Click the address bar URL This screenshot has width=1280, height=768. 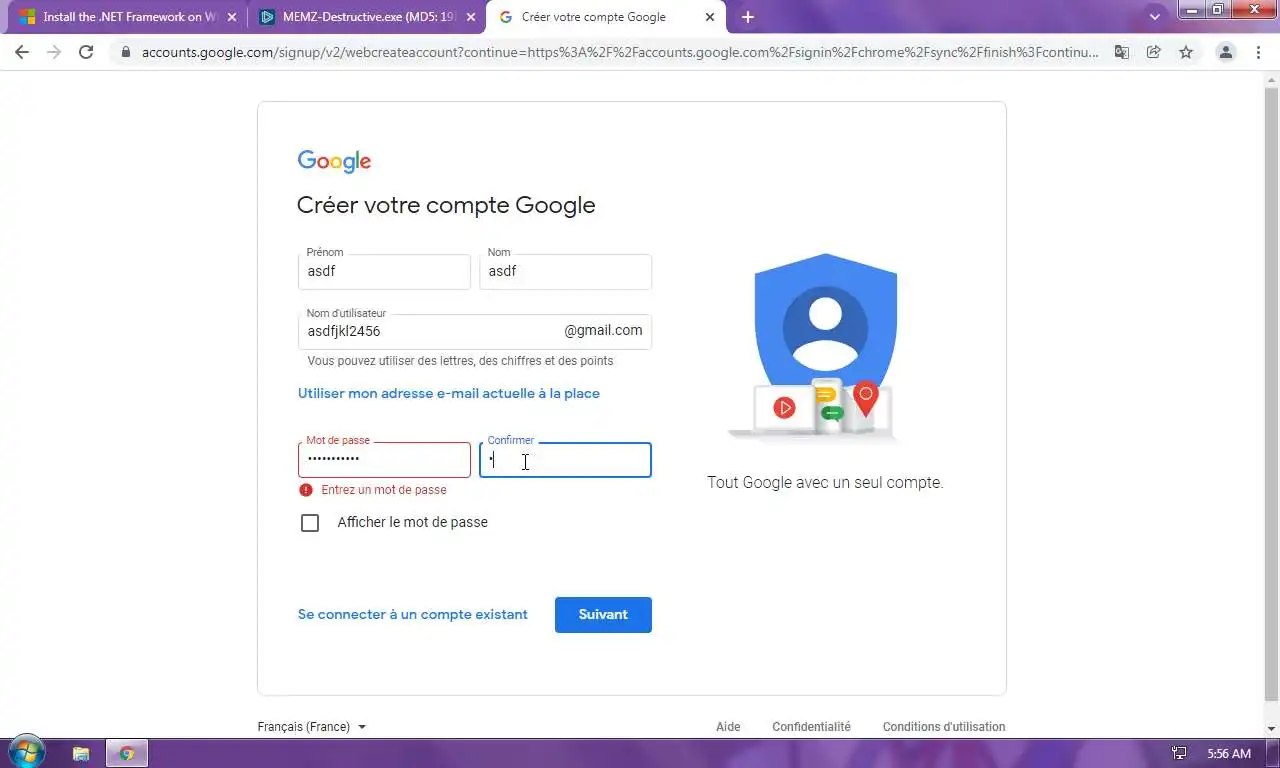[x=620, y=52]
